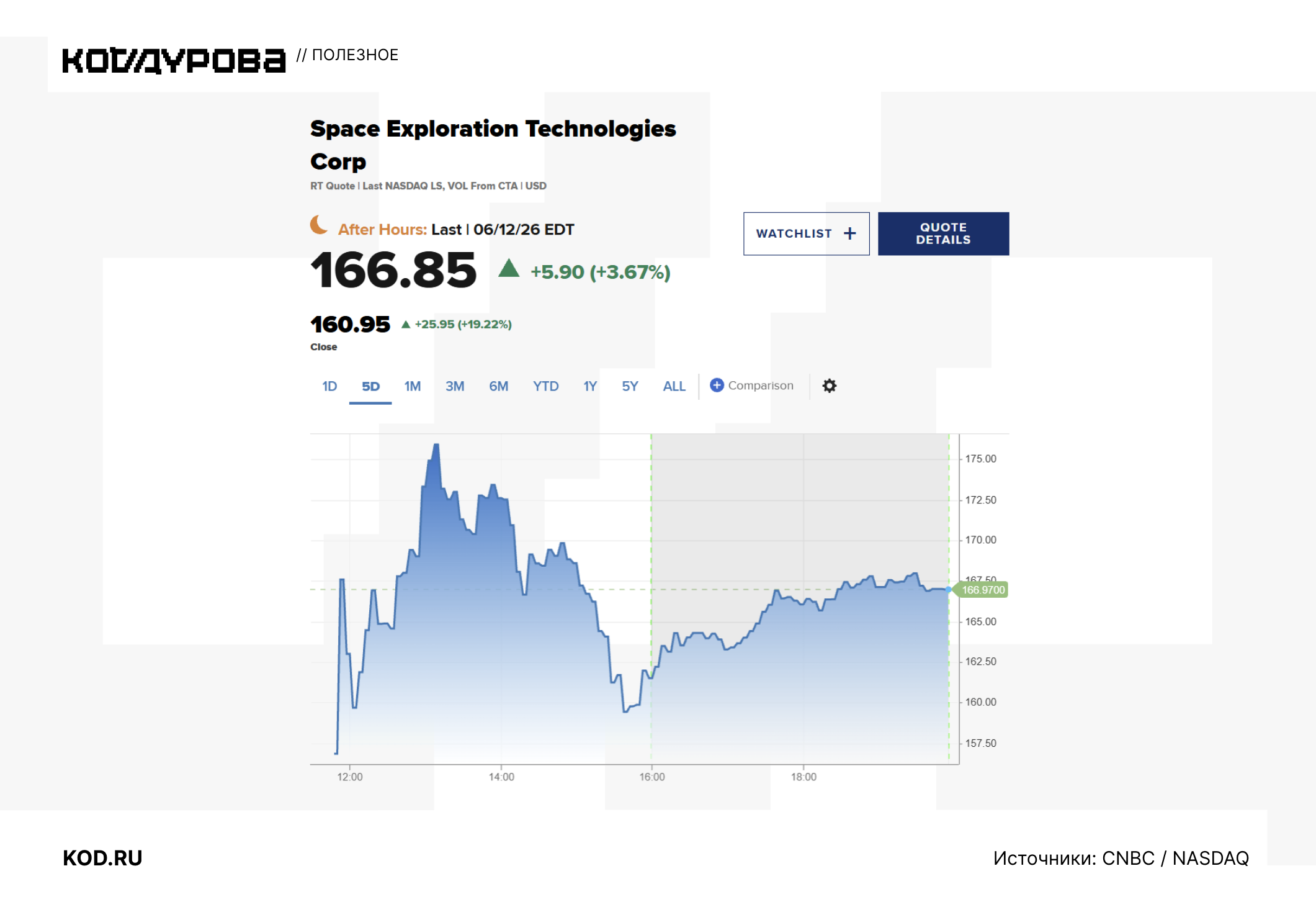The height and width of the screenshot is (902, 1316).
Task: Add stock to Watchlist
Action: coord(806,233)
